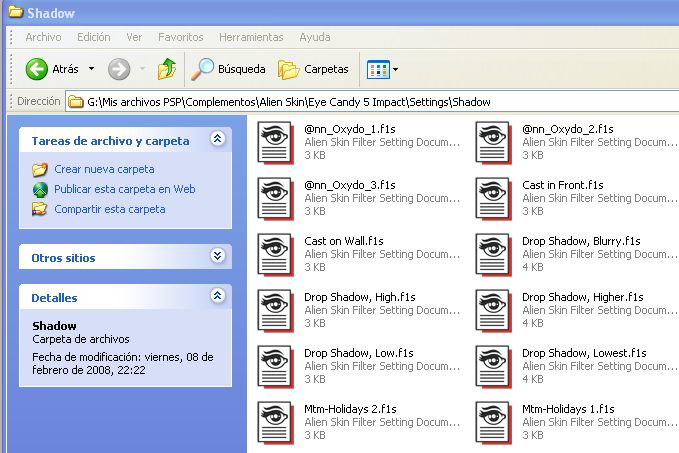Select Drop Shadow, Blurry.f1s file icon
This screenshot has height=453, width=679.
pyautogui.click(x=493, y=255)
